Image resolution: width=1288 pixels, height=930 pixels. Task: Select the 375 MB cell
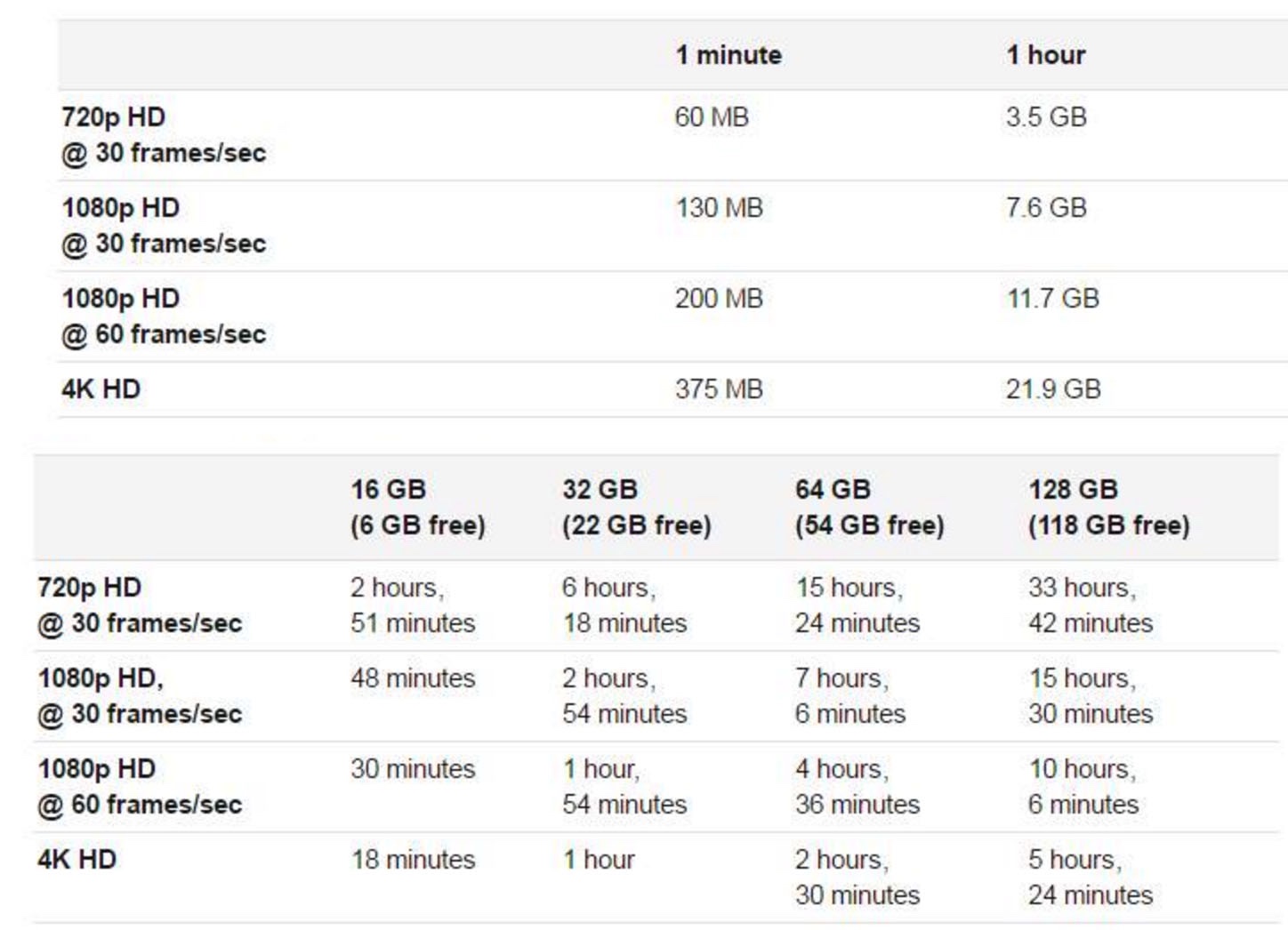point(719,389)
